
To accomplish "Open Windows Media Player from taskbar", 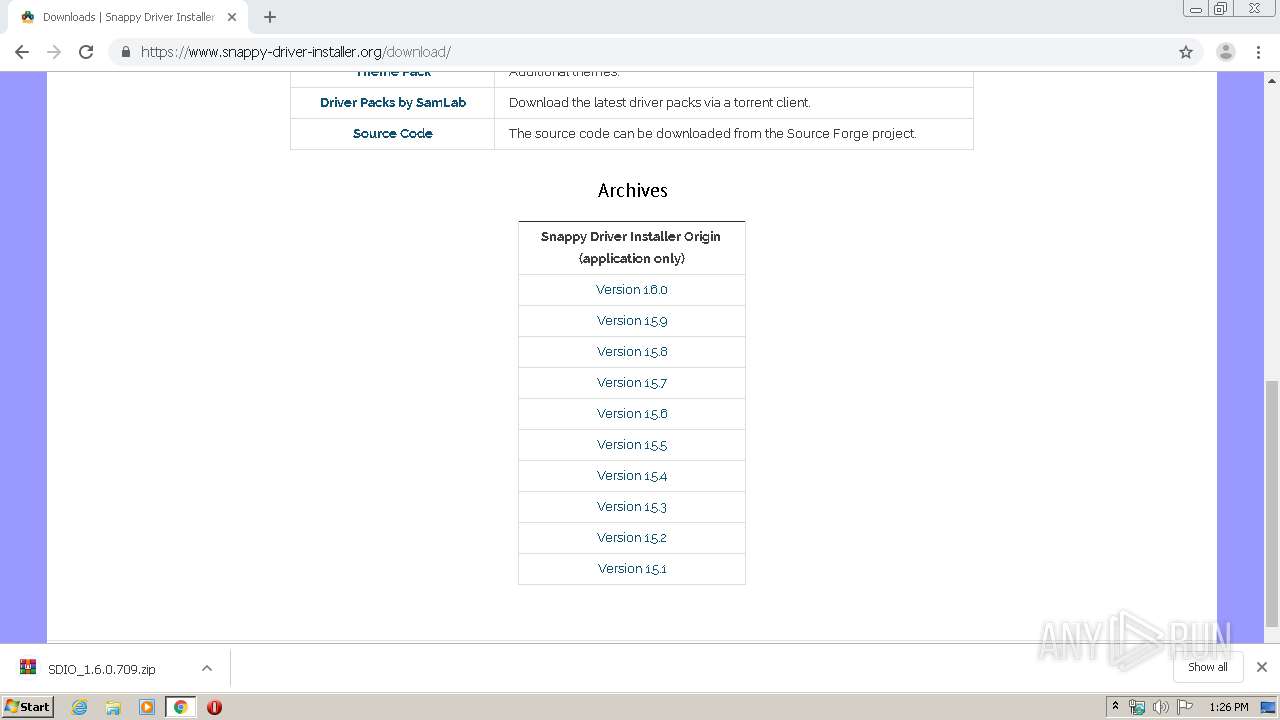I will coord(147,707).
